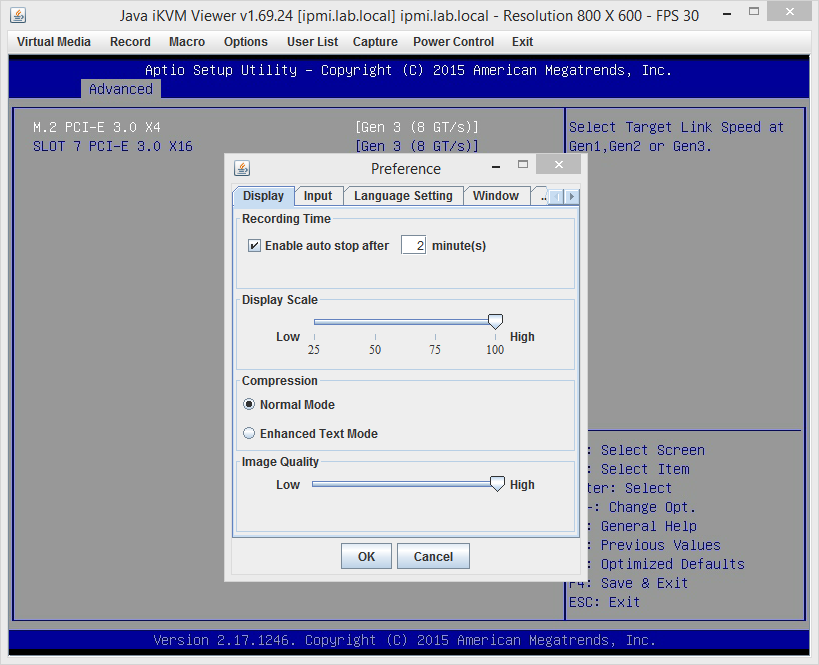The width and height of the screenshot is (819, 665).
Task: Select Enhanced Text Mode compression
Action: 249,433
